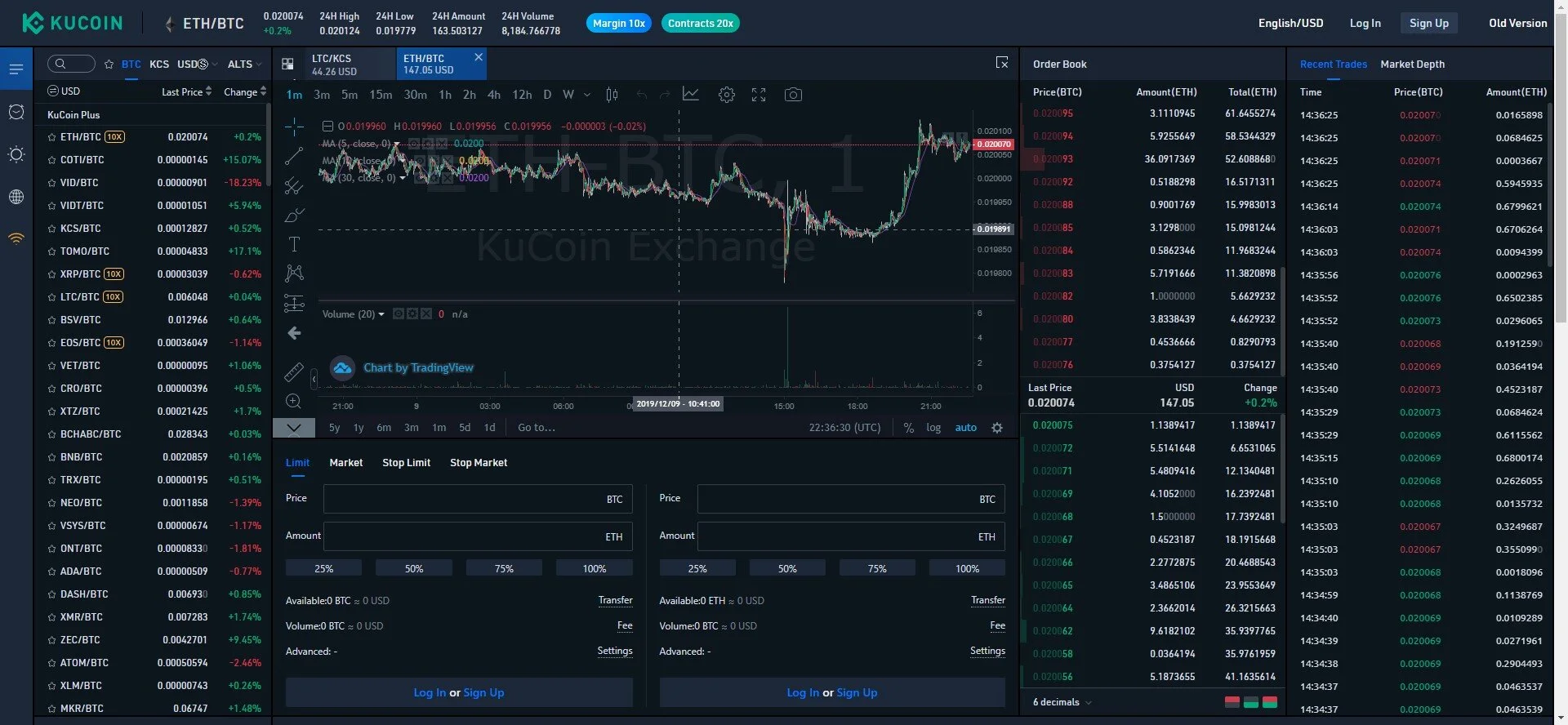
Task: Switch to the Stop Limit order tab
Action: tap(406, 463)
